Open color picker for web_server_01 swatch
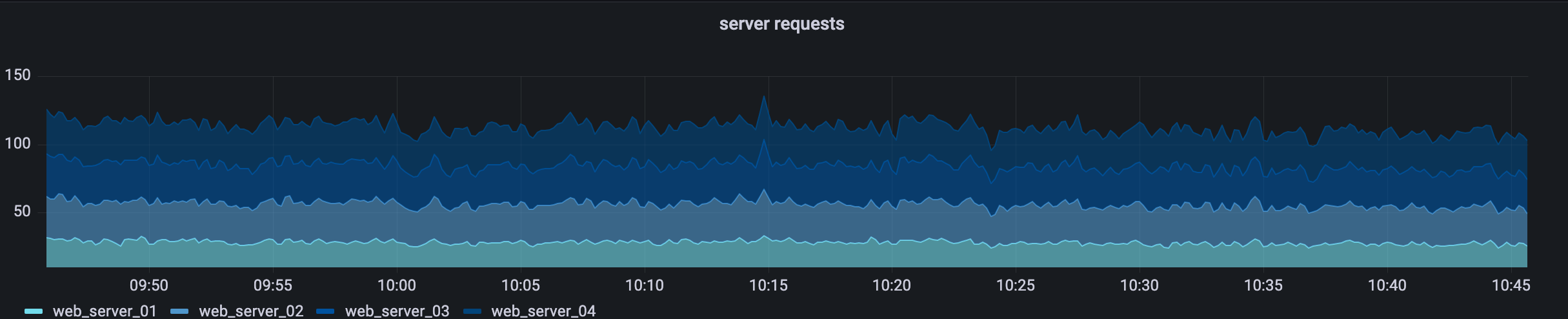1568x319 pixels. pyautogui.click(x=34, y=312)
